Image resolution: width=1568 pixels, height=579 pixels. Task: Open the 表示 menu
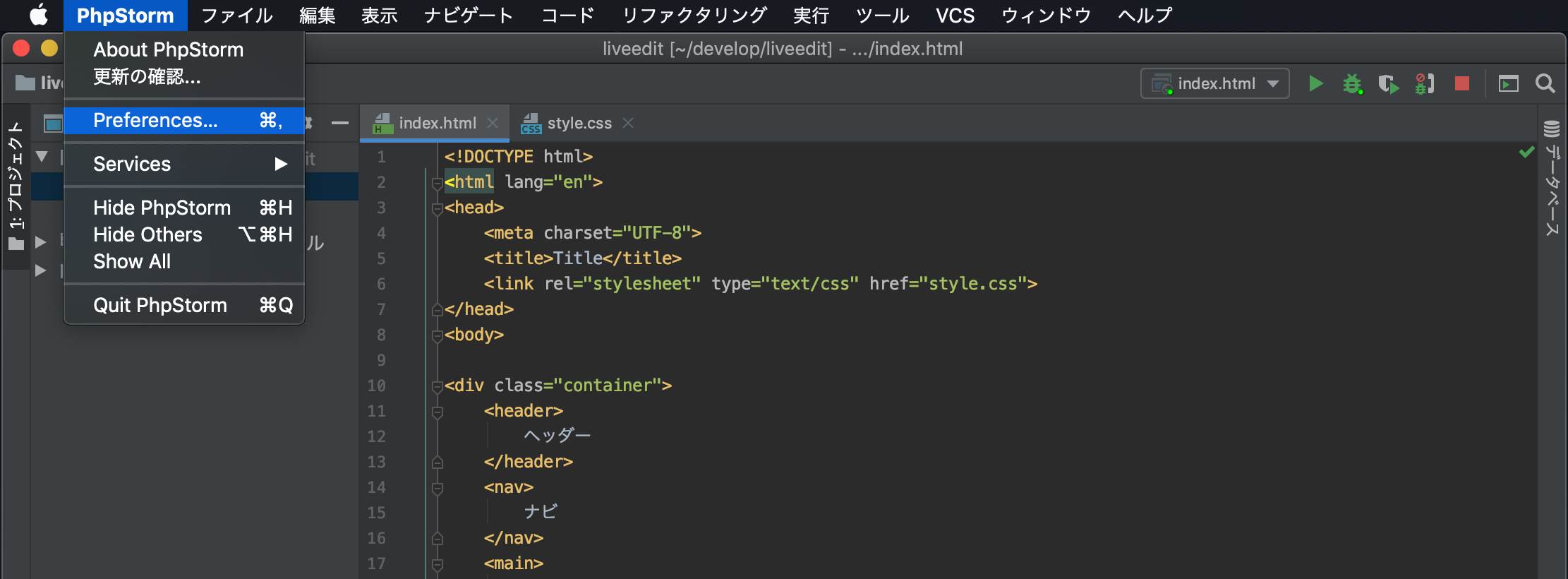pos(379,15)
